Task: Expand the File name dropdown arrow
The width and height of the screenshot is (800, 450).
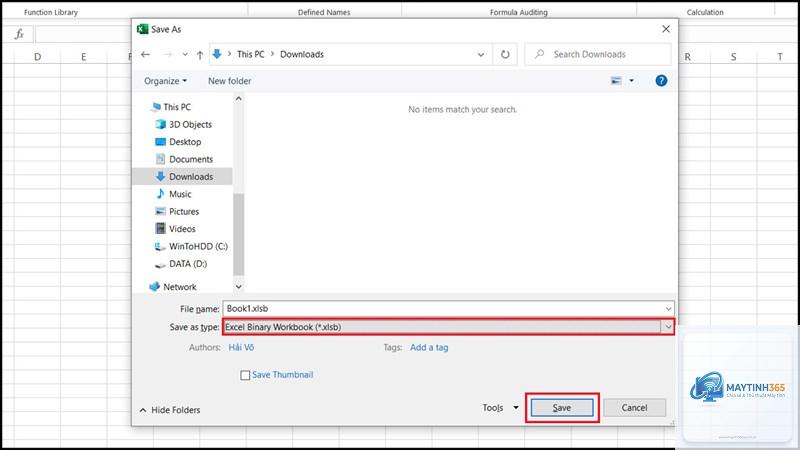Action: [x=668, y=309]
